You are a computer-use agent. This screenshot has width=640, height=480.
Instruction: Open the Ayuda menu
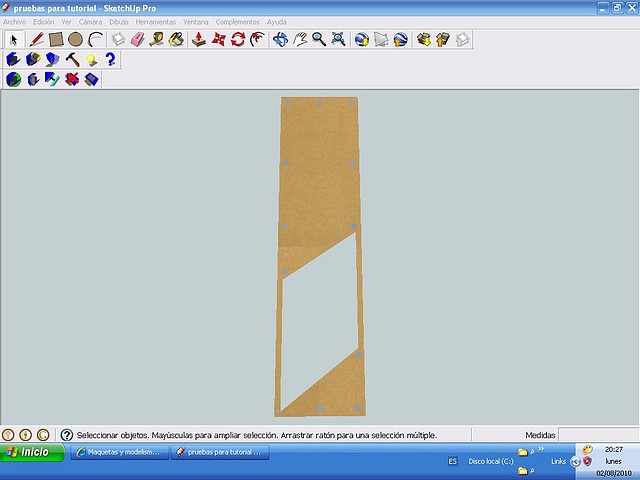(277, 22)
